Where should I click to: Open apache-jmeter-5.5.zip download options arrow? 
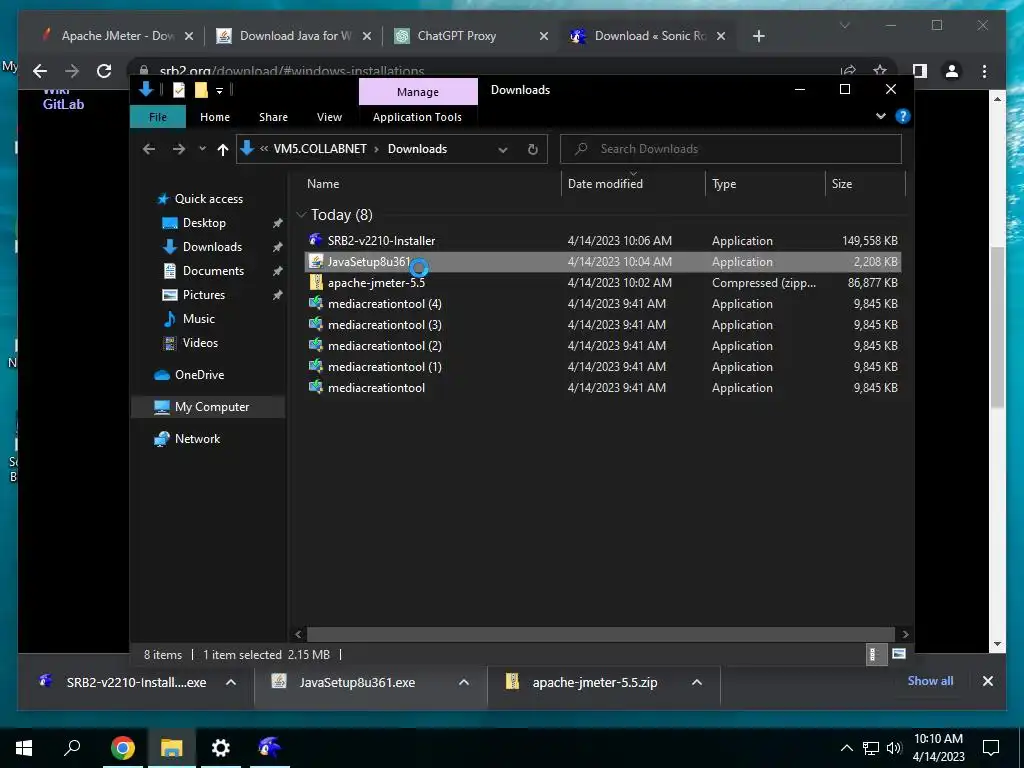tap(697, 682)
